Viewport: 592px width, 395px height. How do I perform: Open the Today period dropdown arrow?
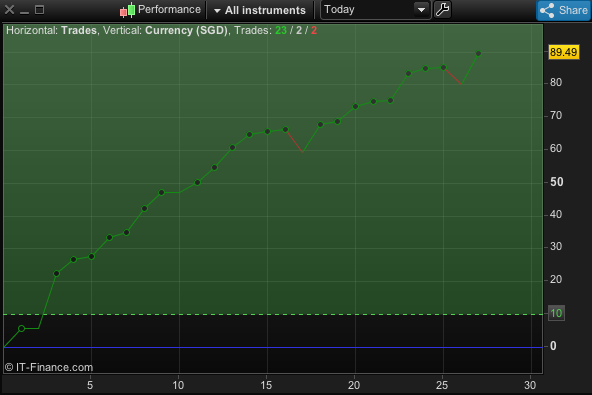421,10
